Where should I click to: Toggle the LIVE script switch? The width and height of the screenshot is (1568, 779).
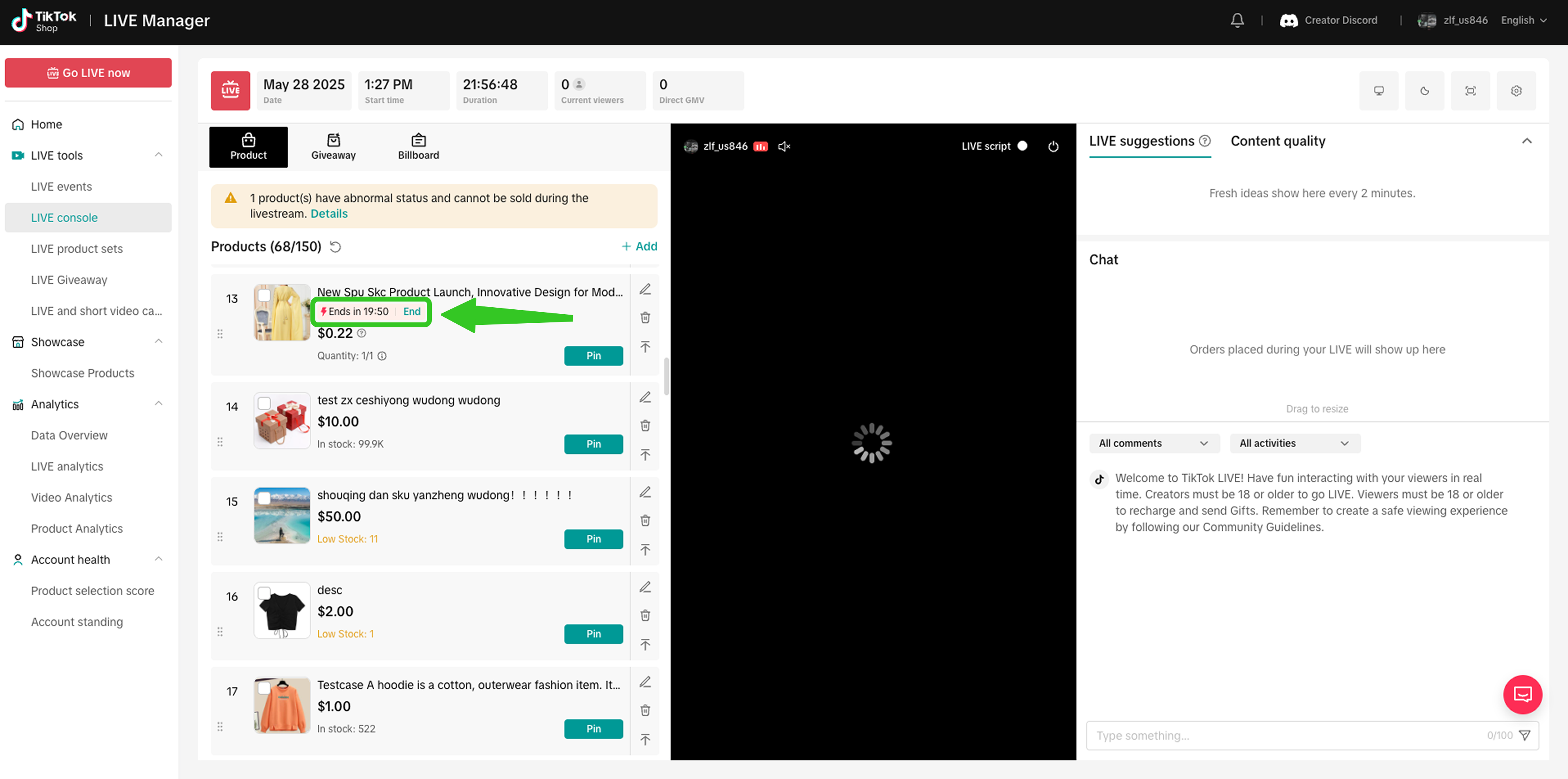click(1022, 146)
